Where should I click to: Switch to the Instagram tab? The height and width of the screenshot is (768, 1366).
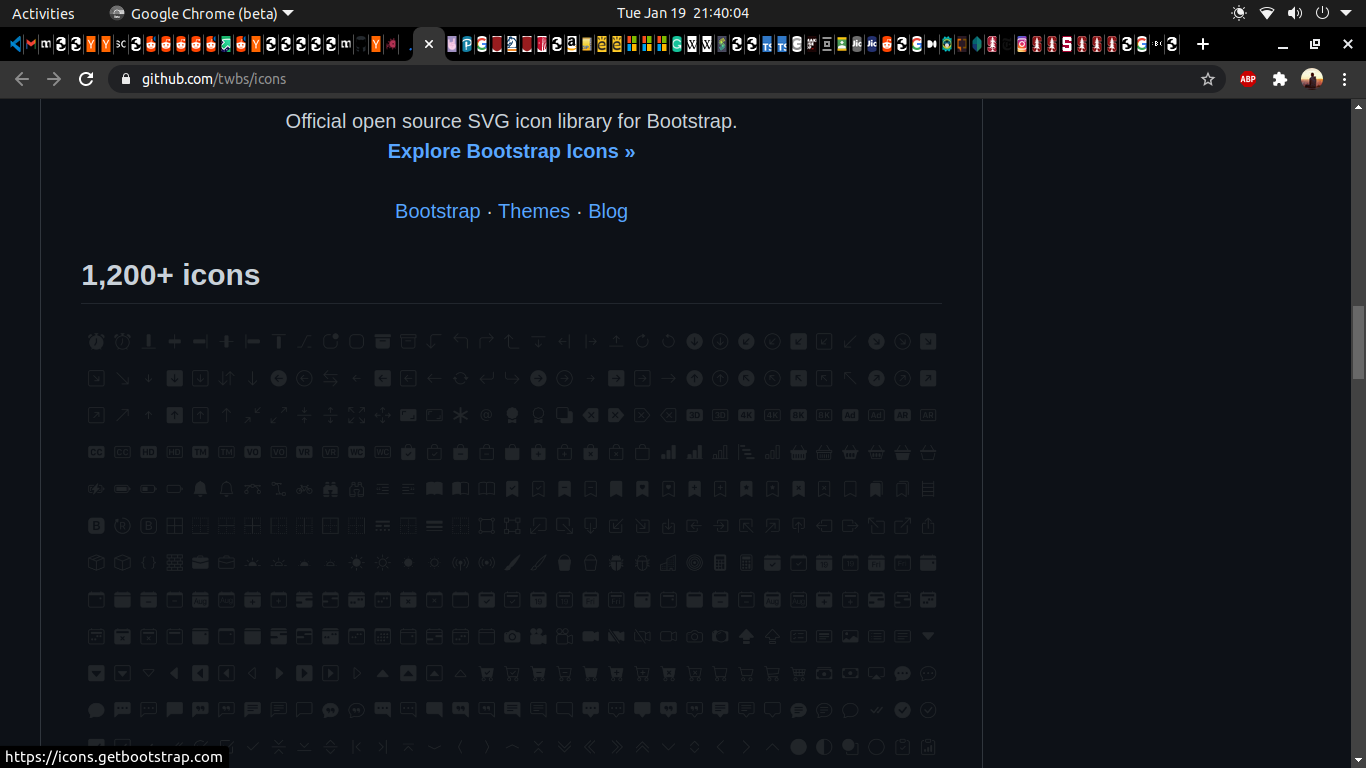[1021, 44]
